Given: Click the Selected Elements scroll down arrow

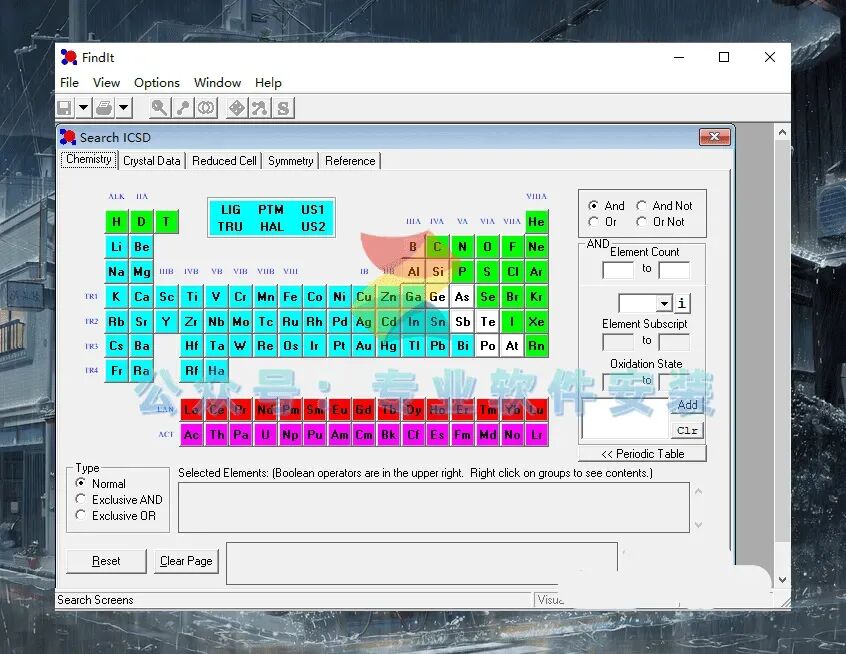Looking at the screenshot, I should point(698,524).
